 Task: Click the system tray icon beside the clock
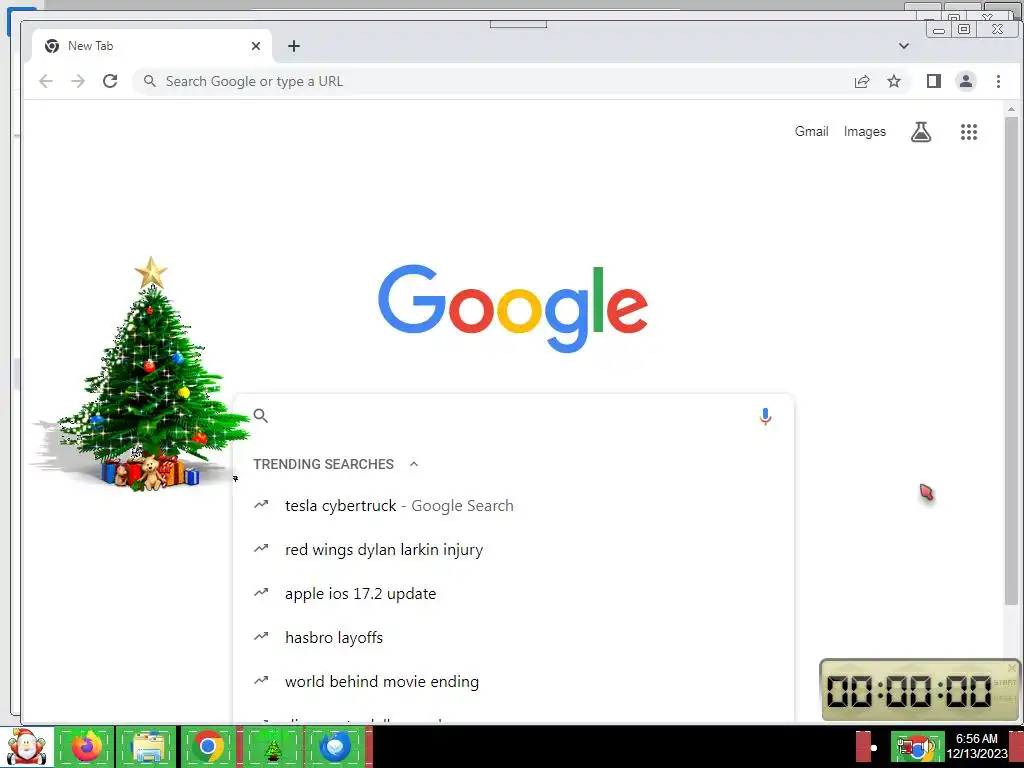tap(917, 747)
